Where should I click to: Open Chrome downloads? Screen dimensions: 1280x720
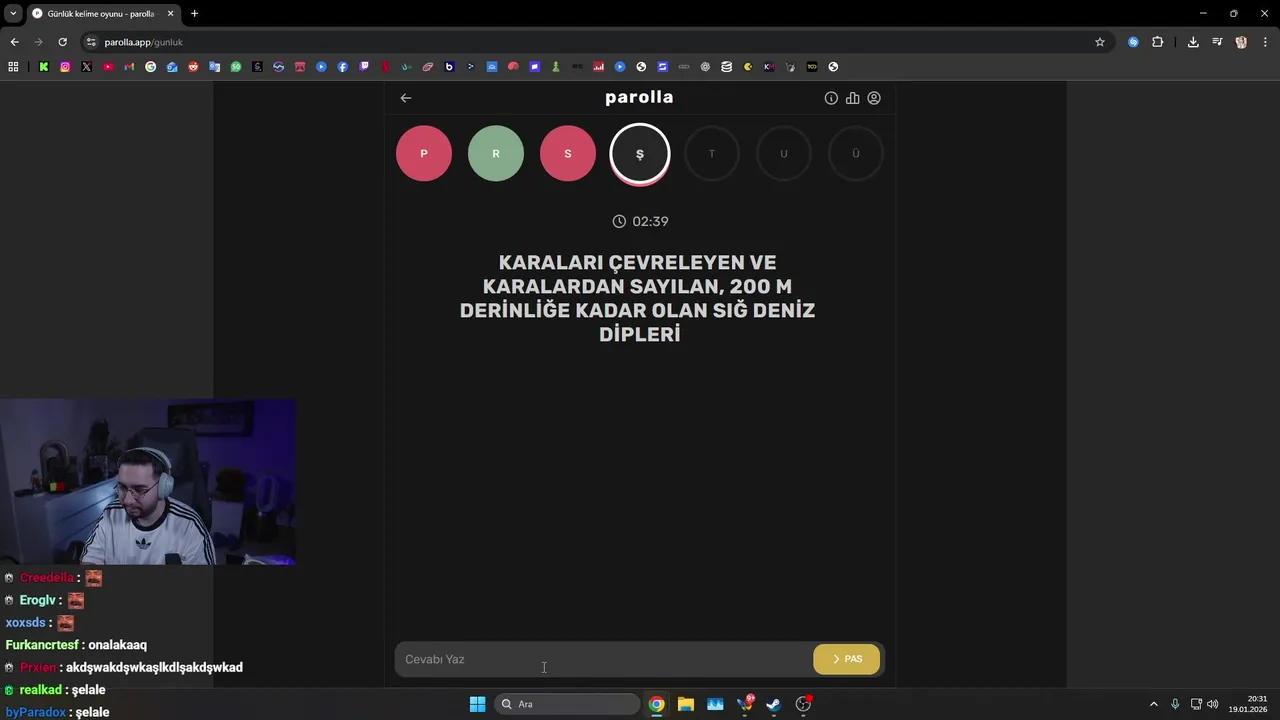click(x=1193, y=42)
